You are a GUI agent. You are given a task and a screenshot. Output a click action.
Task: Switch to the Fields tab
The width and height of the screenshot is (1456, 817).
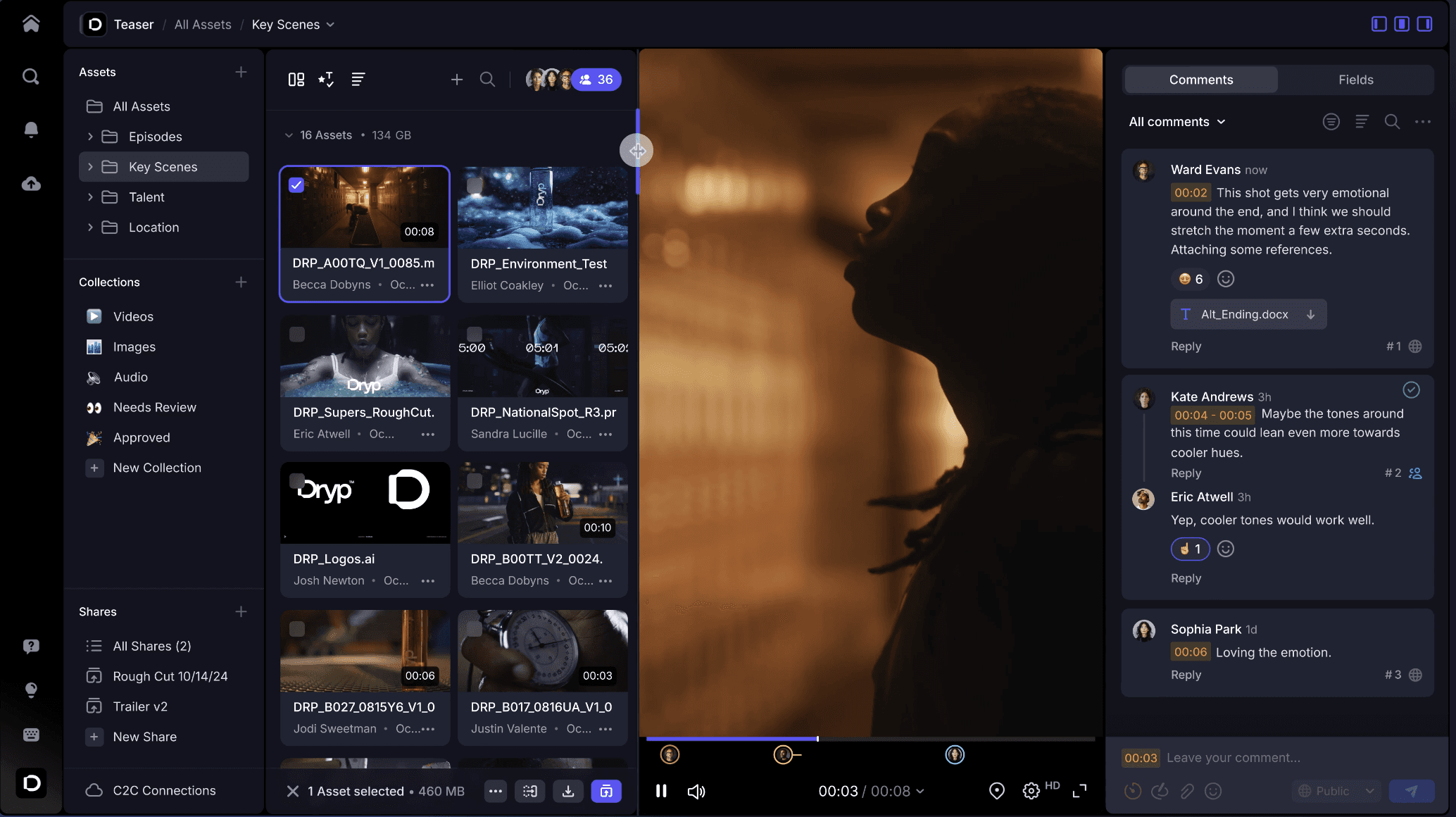point(1356,80)
